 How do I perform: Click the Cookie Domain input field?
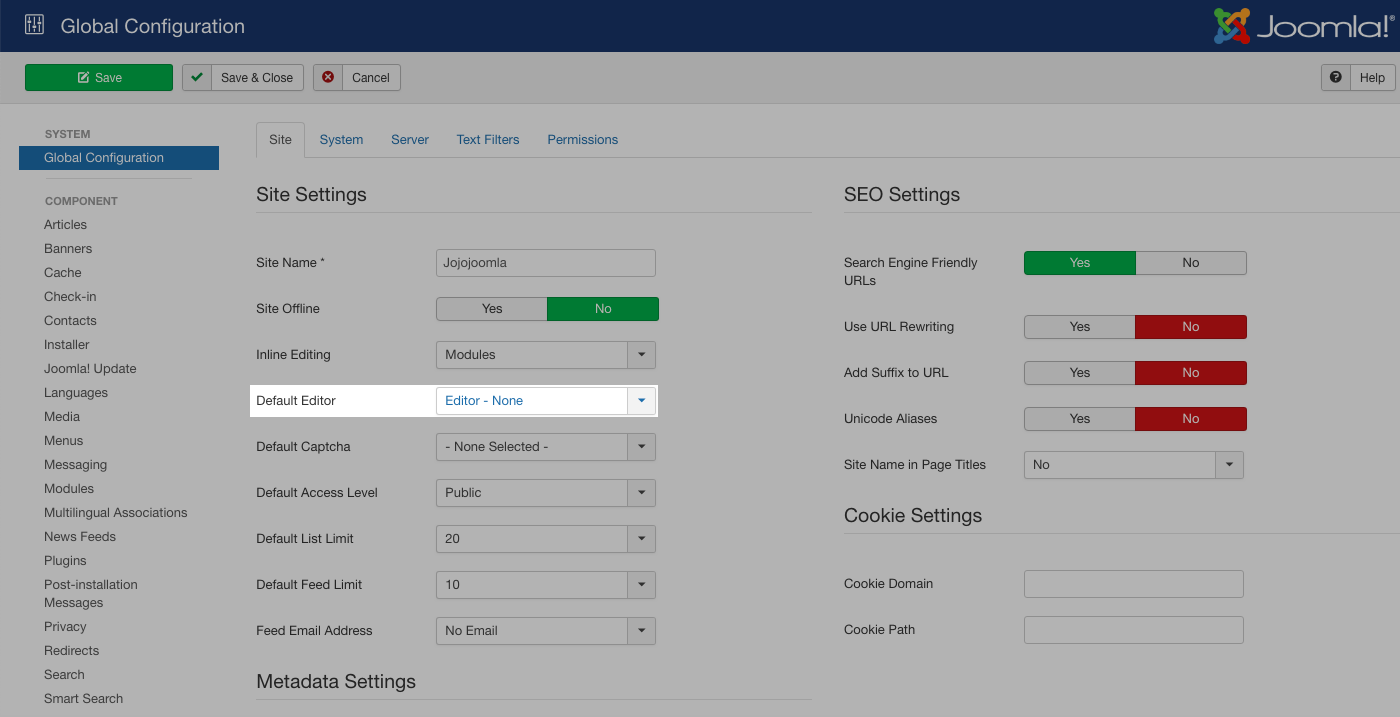1134,584
